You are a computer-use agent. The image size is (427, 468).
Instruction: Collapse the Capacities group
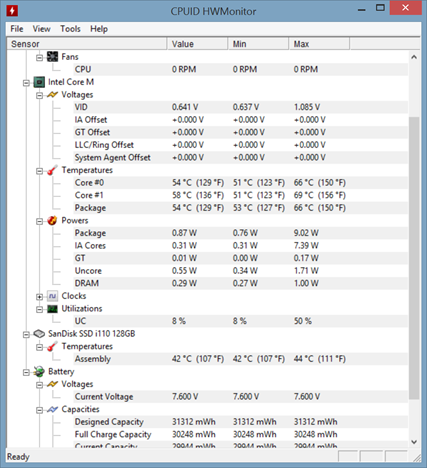(39, 410)
